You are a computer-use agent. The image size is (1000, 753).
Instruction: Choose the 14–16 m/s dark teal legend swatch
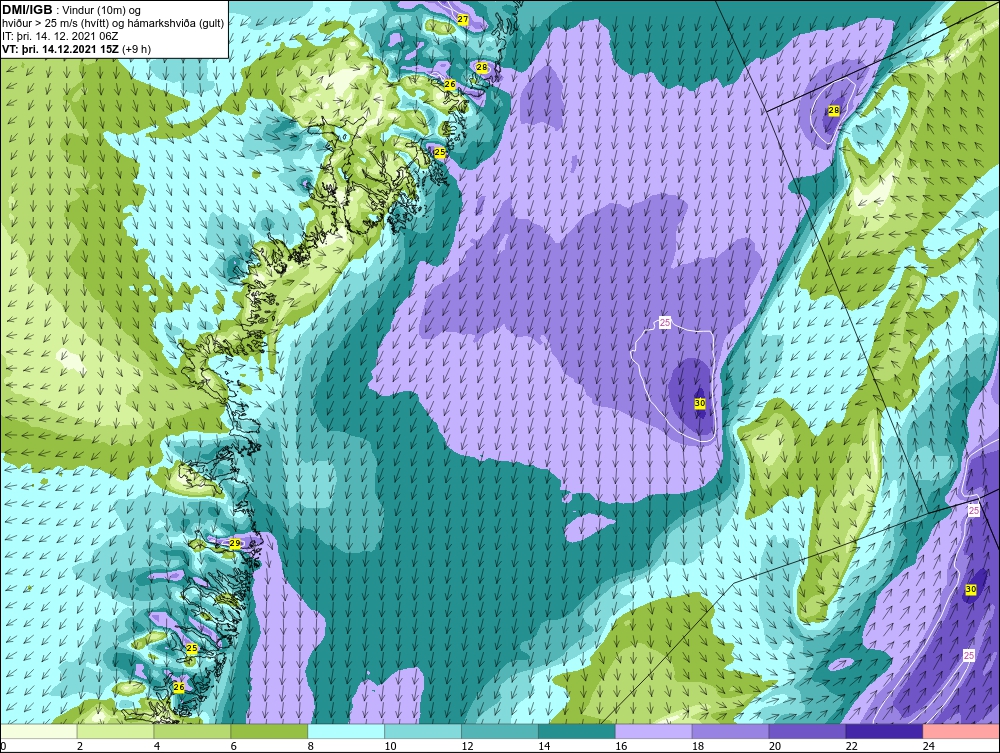[577, 731]
